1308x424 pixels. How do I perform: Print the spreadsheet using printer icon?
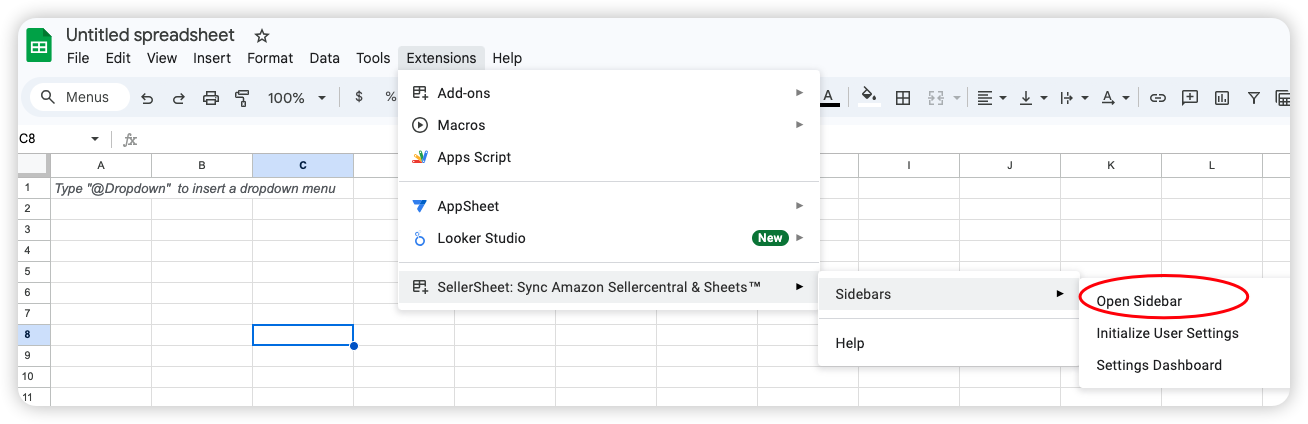[210, 98]
